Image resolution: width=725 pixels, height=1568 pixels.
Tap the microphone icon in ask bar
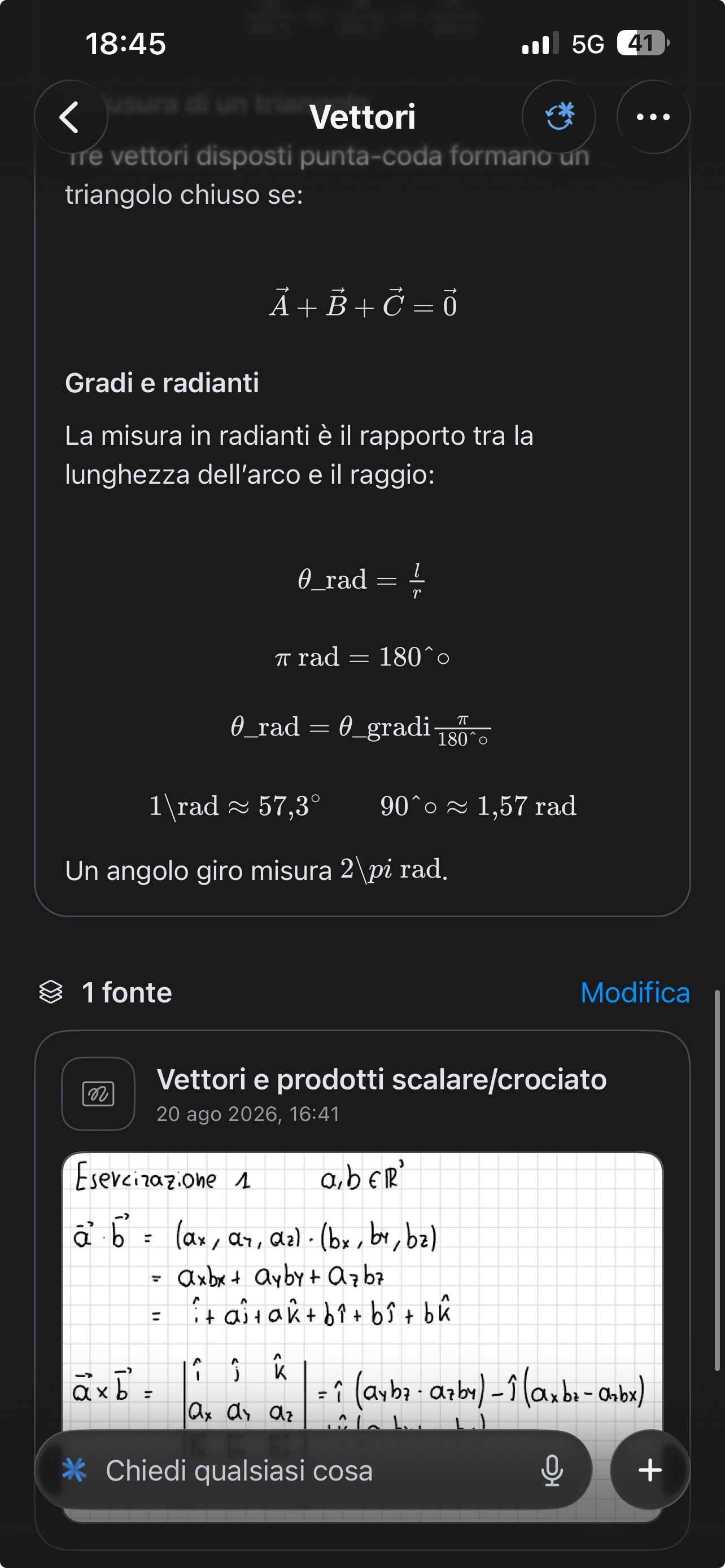(x=552, y=1470)
